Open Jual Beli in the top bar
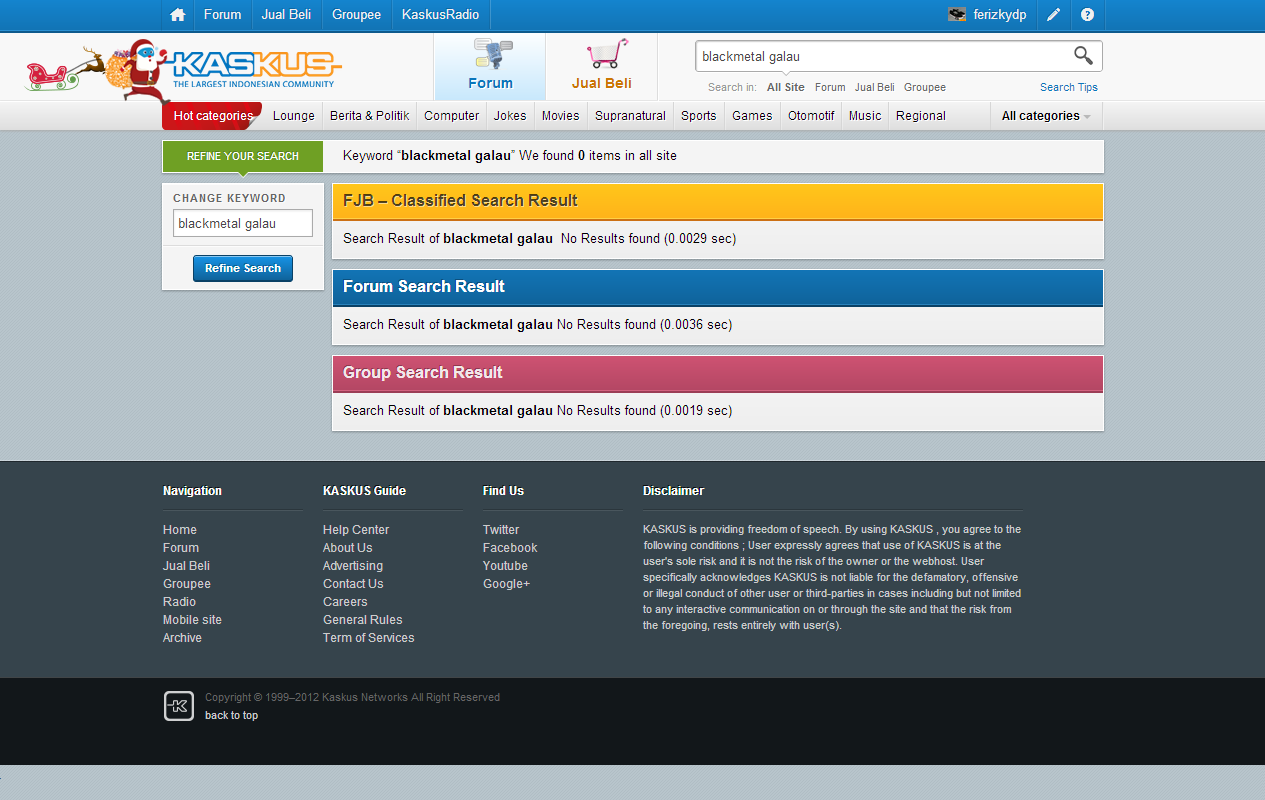 286,15
